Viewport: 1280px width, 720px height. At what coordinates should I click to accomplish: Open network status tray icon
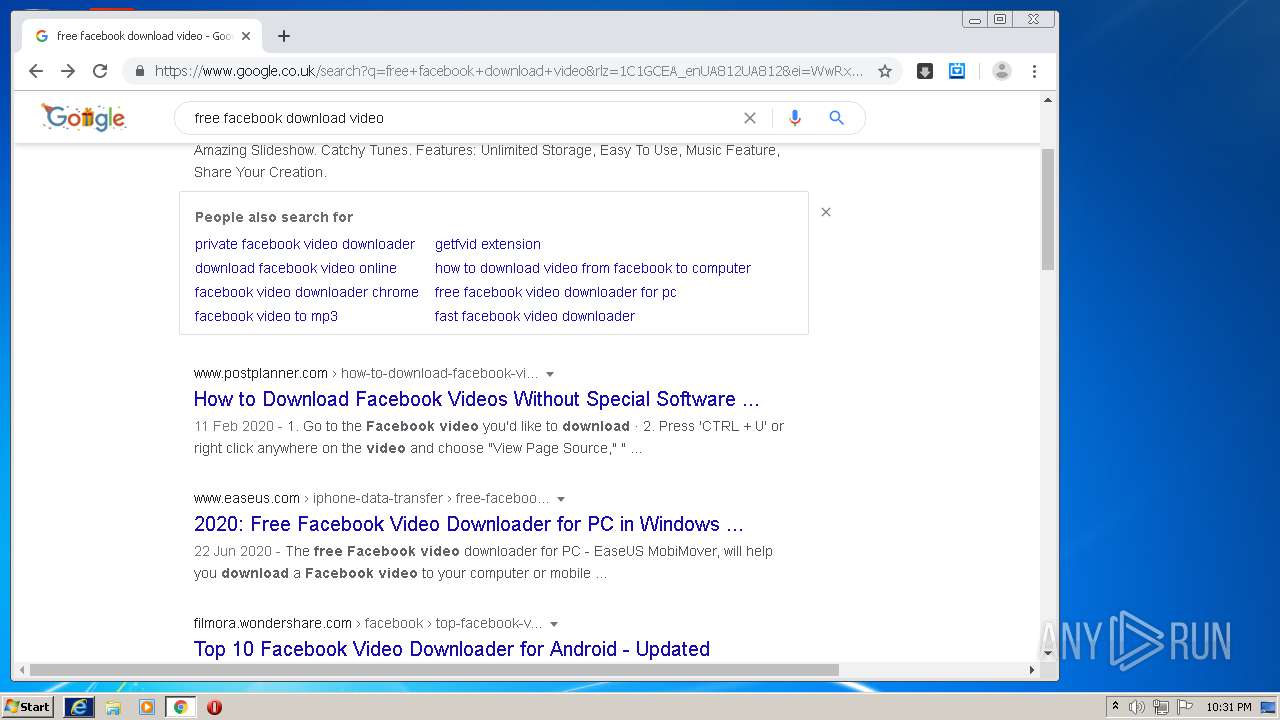click(1161, 707)
